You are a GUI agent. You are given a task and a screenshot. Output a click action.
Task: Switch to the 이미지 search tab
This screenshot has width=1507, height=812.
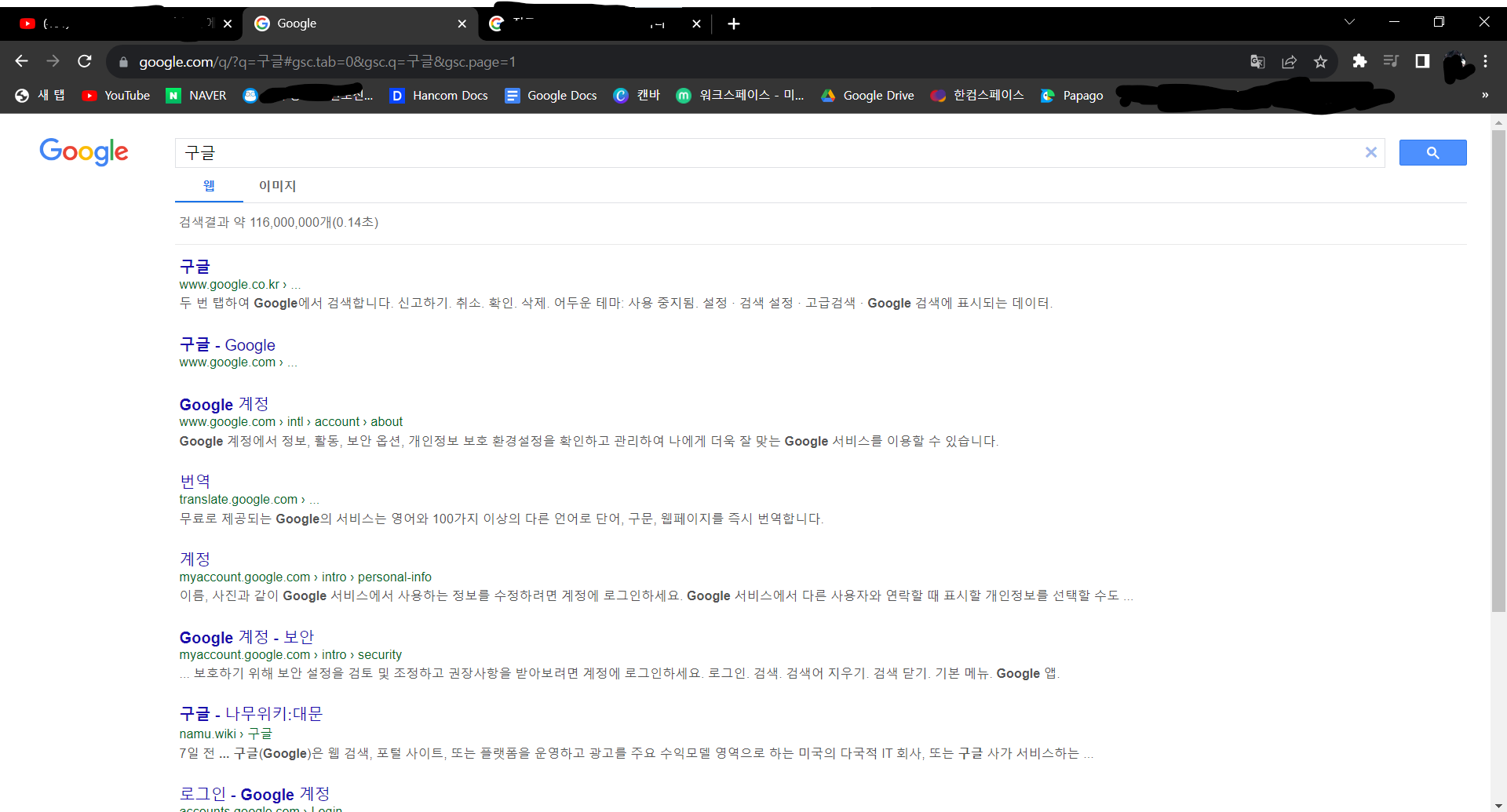click(x=277, y=186)
